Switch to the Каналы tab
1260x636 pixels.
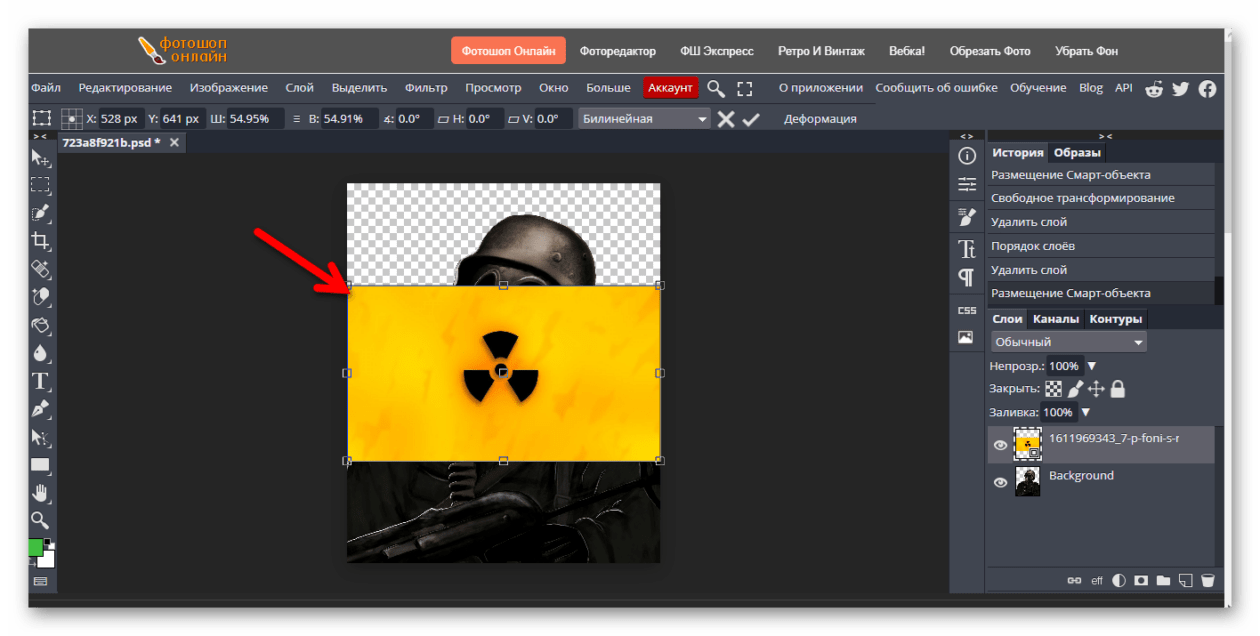(1056, 319)
